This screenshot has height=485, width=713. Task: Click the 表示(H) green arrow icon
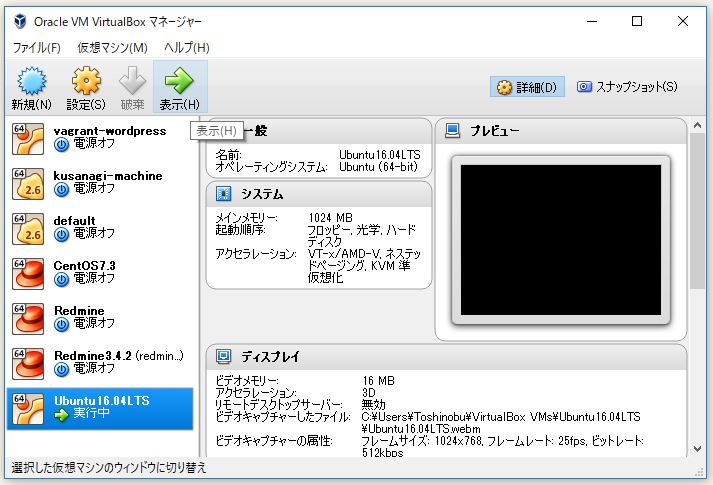179,81
